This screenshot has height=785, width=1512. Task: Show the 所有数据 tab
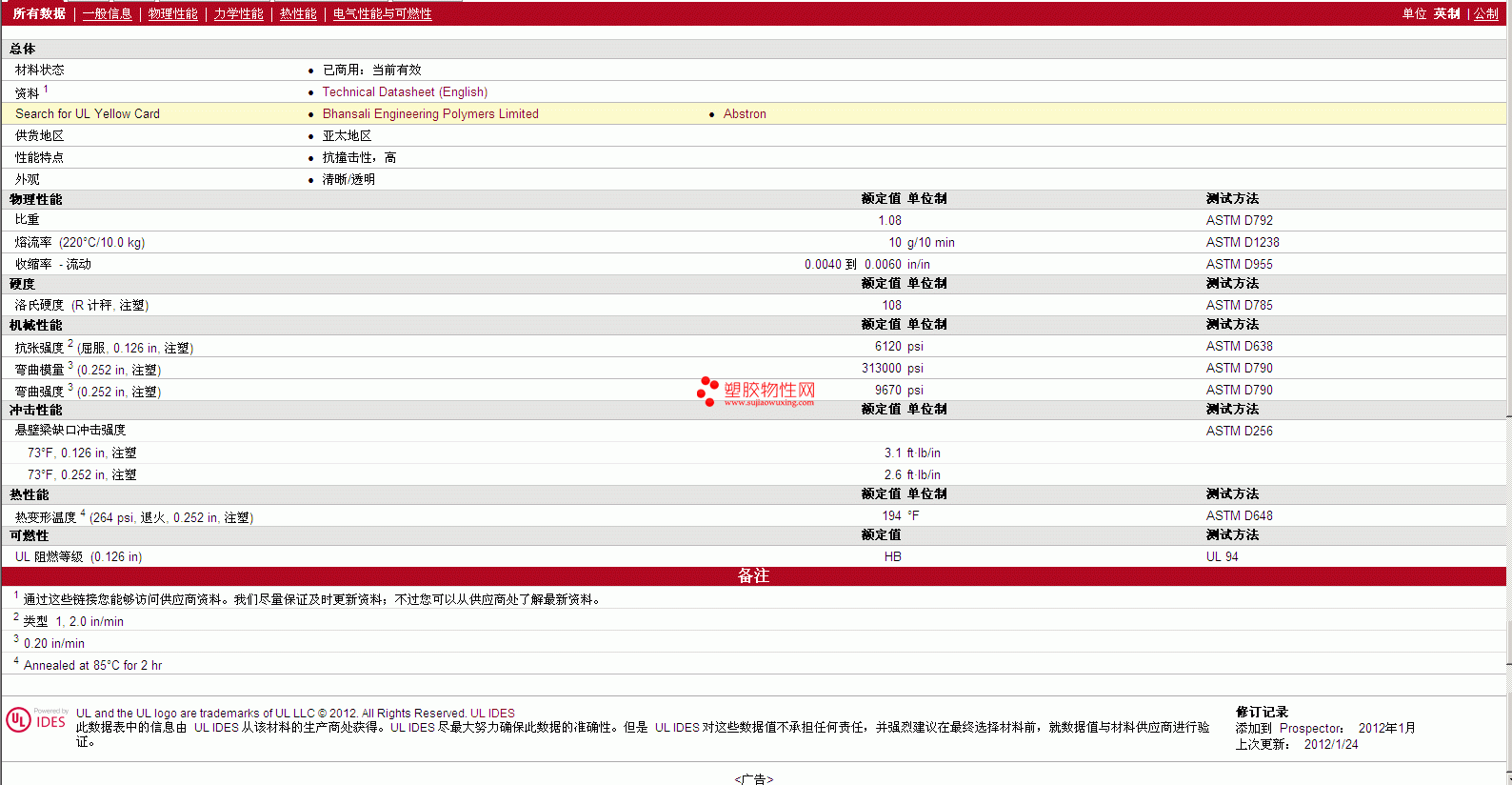point(39,14)
